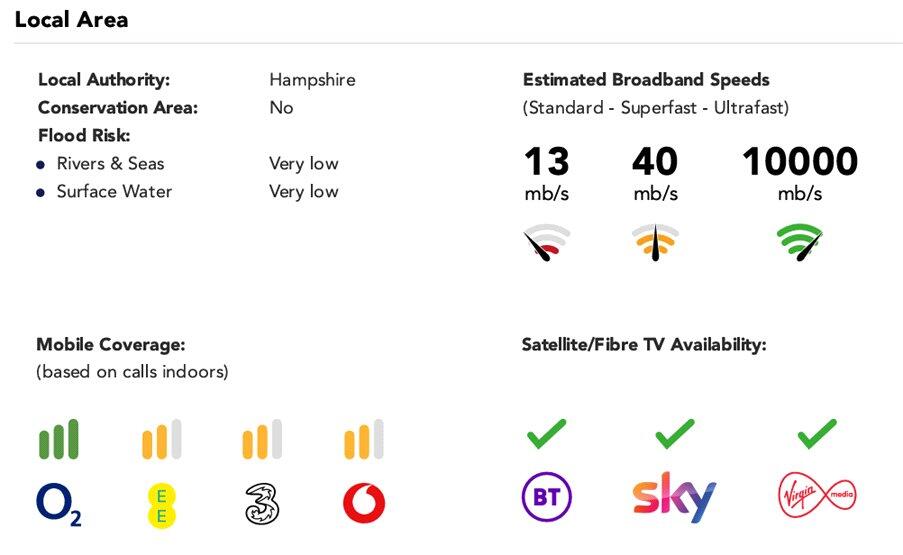
Task: Click the Virgin Media logo
Action: click(x=817, y=496)
